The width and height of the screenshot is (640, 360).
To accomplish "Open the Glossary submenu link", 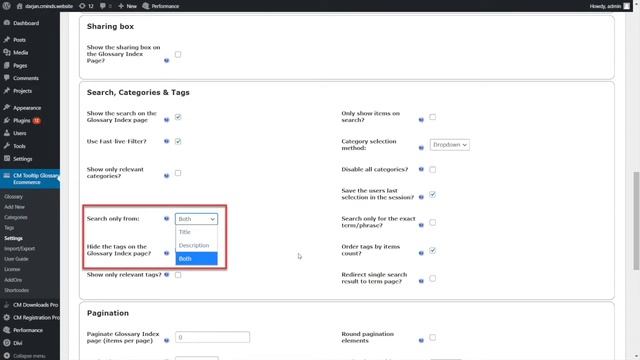I will click(x=13, y=197).
